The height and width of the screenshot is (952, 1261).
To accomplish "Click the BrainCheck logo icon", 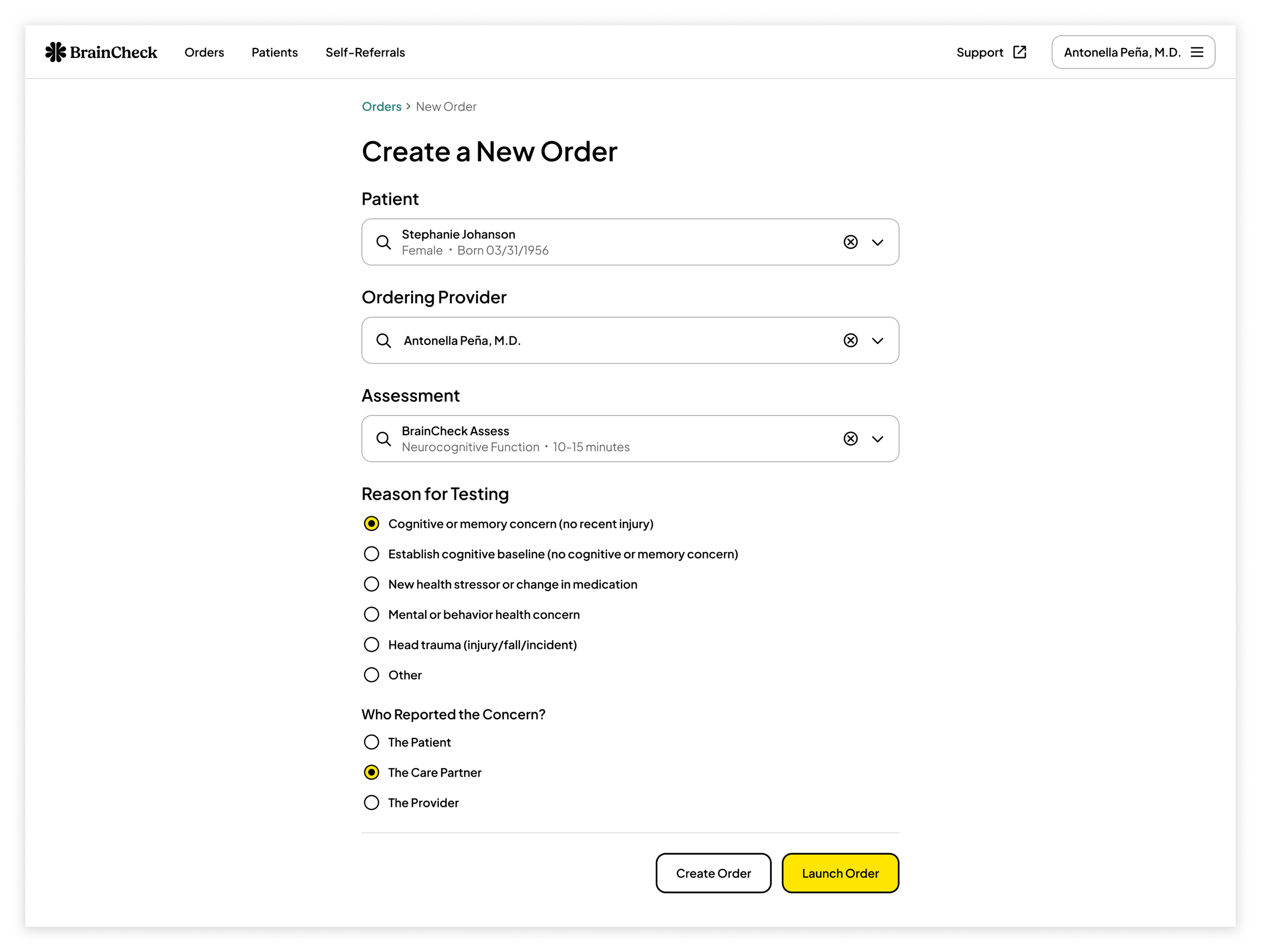I will coord(55,52).
